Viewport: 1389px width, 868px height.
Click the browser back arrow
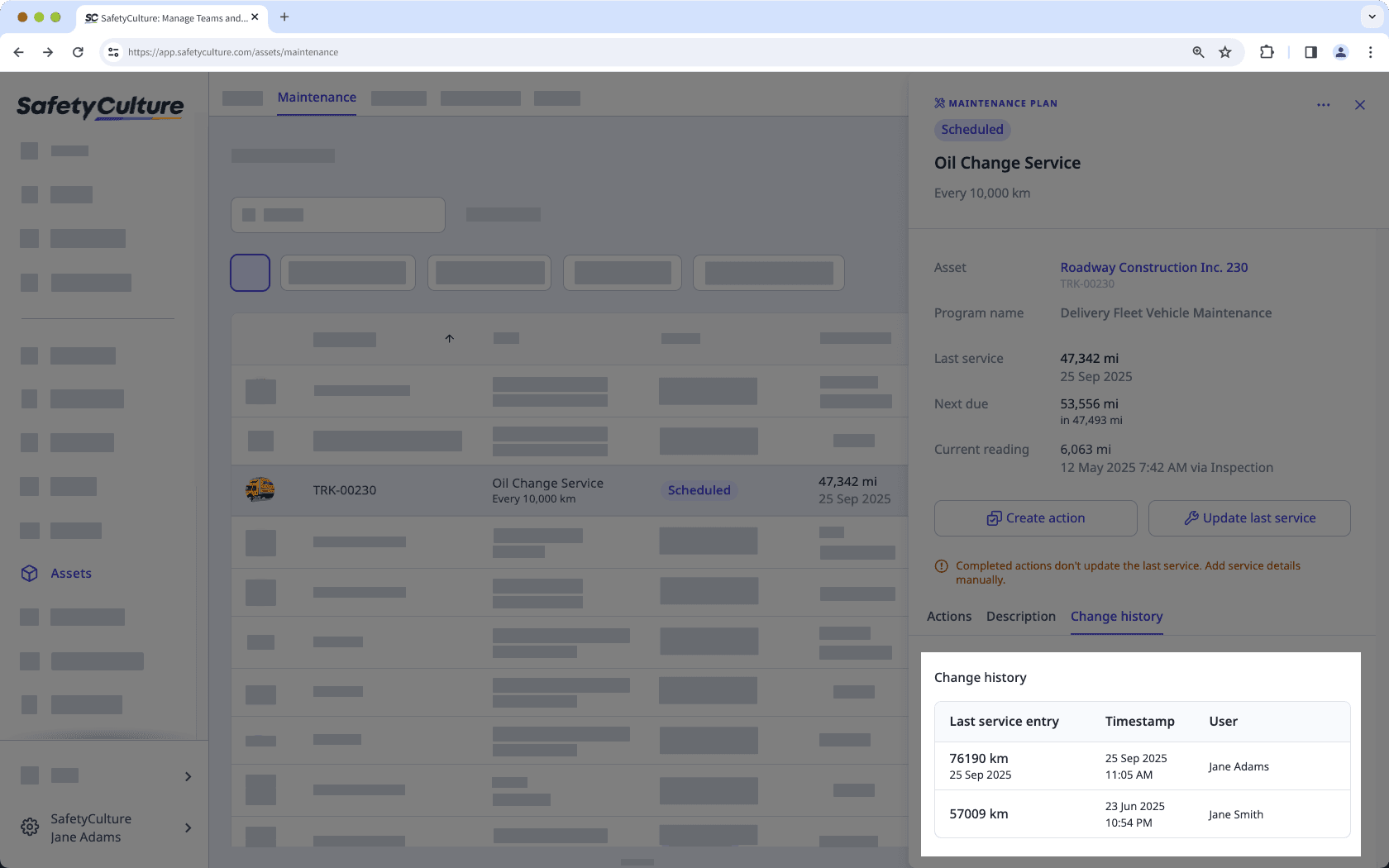[x=18, y=51]
